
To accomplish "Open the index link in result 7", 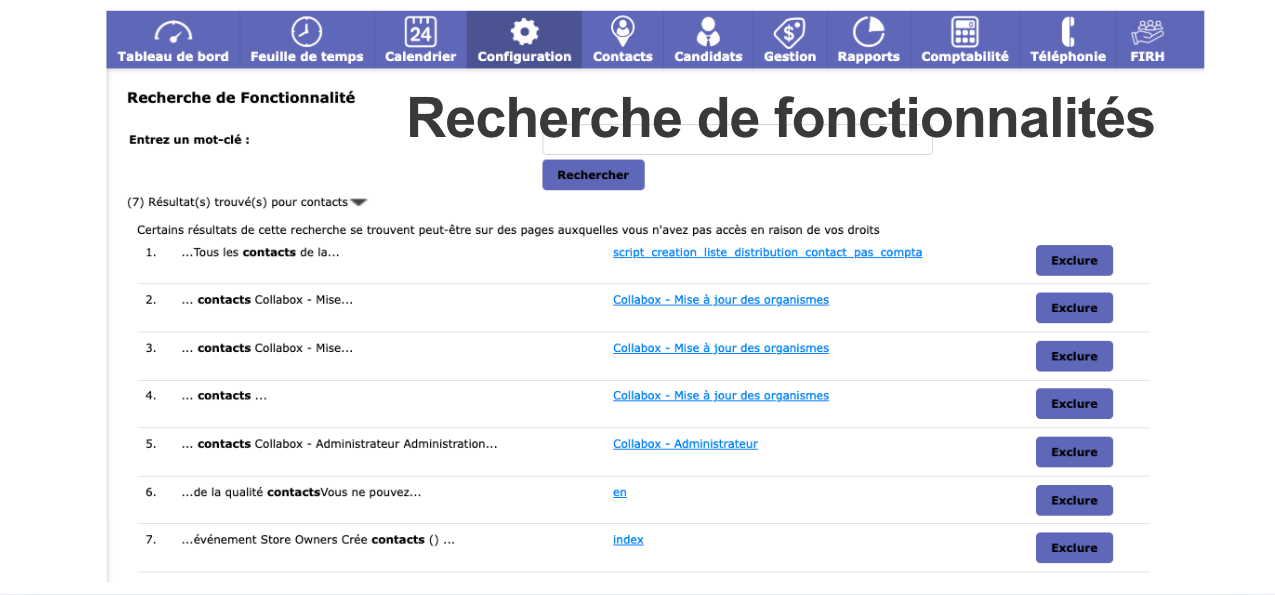I will (x=628, y=540).
